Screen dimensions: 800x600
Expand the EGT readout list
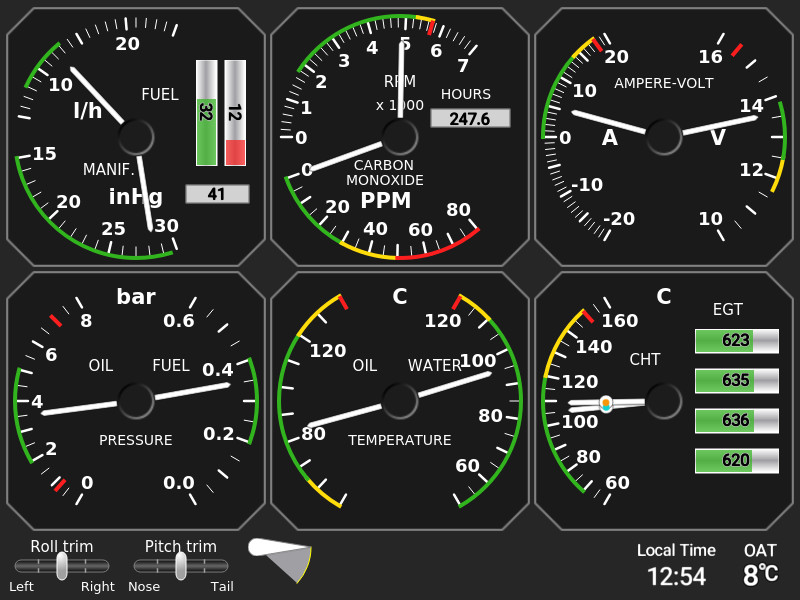[x=736, y=400]
